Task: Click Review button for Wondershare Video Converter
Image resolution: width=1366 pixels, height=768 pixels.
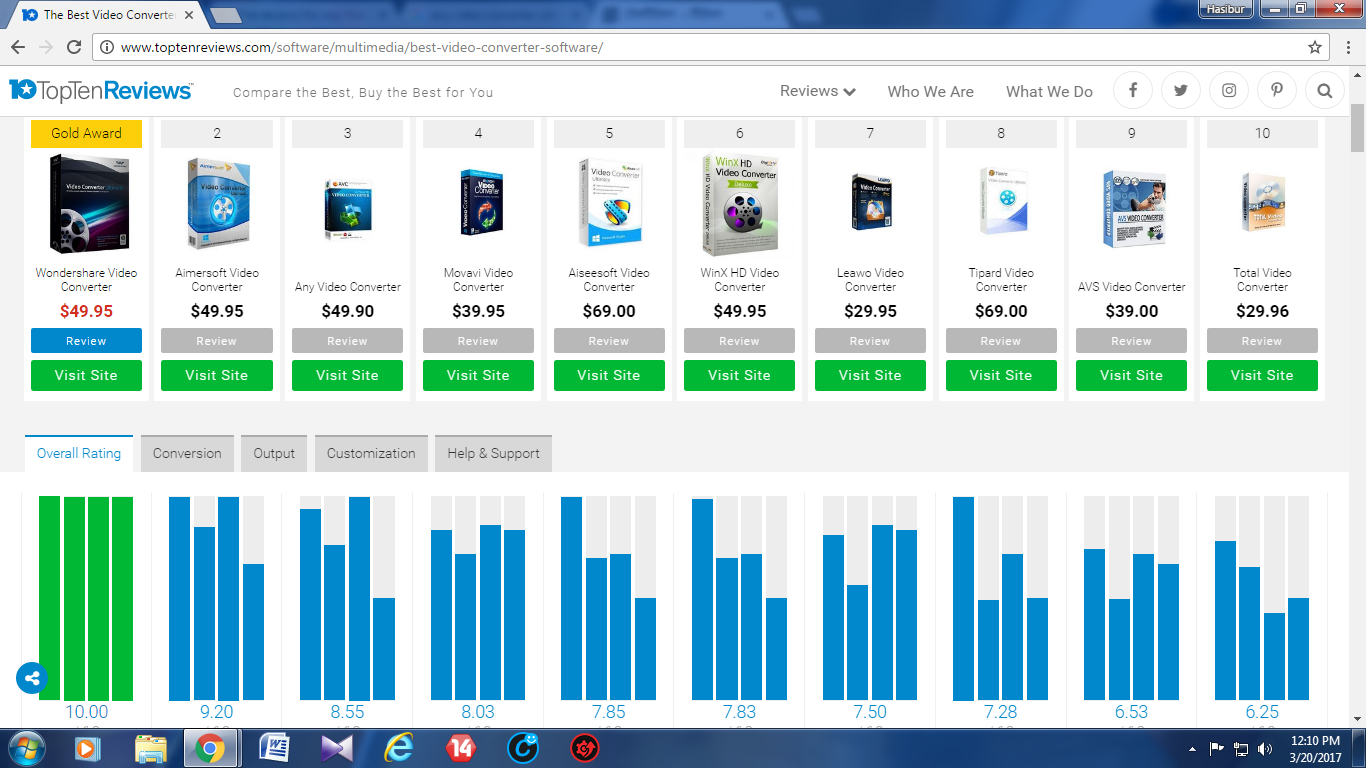Action: point(86,341)
